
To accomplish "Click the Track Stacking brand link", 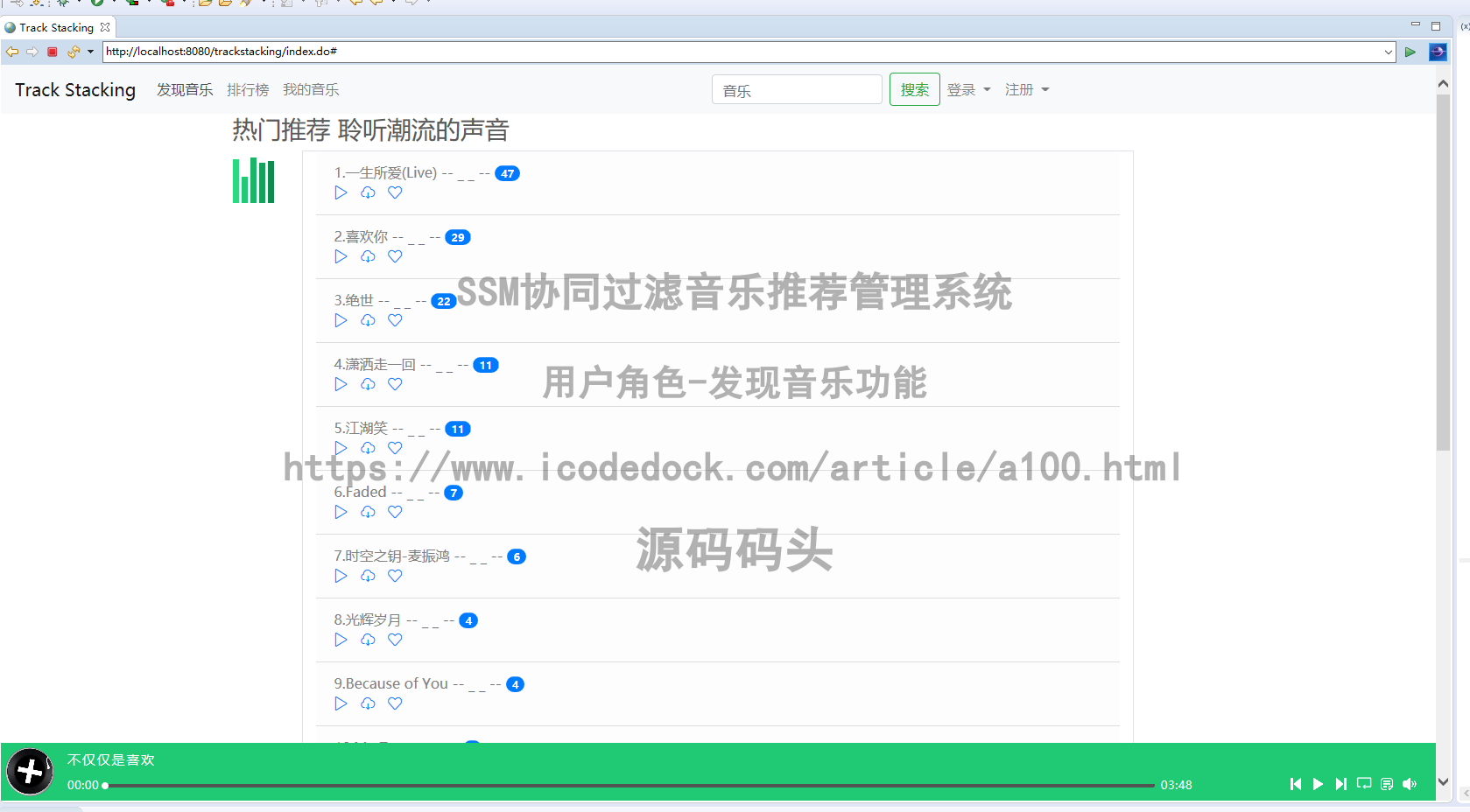I will click(x=75, y=89).
